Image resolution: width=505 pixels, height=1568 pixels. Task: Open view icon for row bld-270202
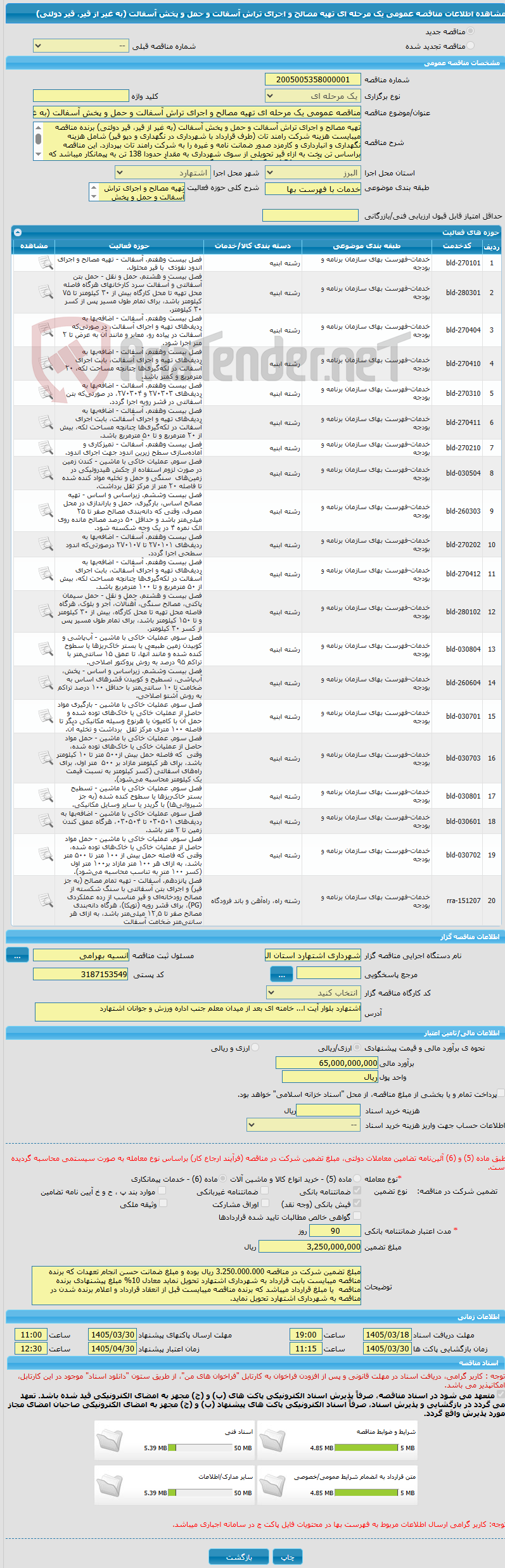(46, 545)
